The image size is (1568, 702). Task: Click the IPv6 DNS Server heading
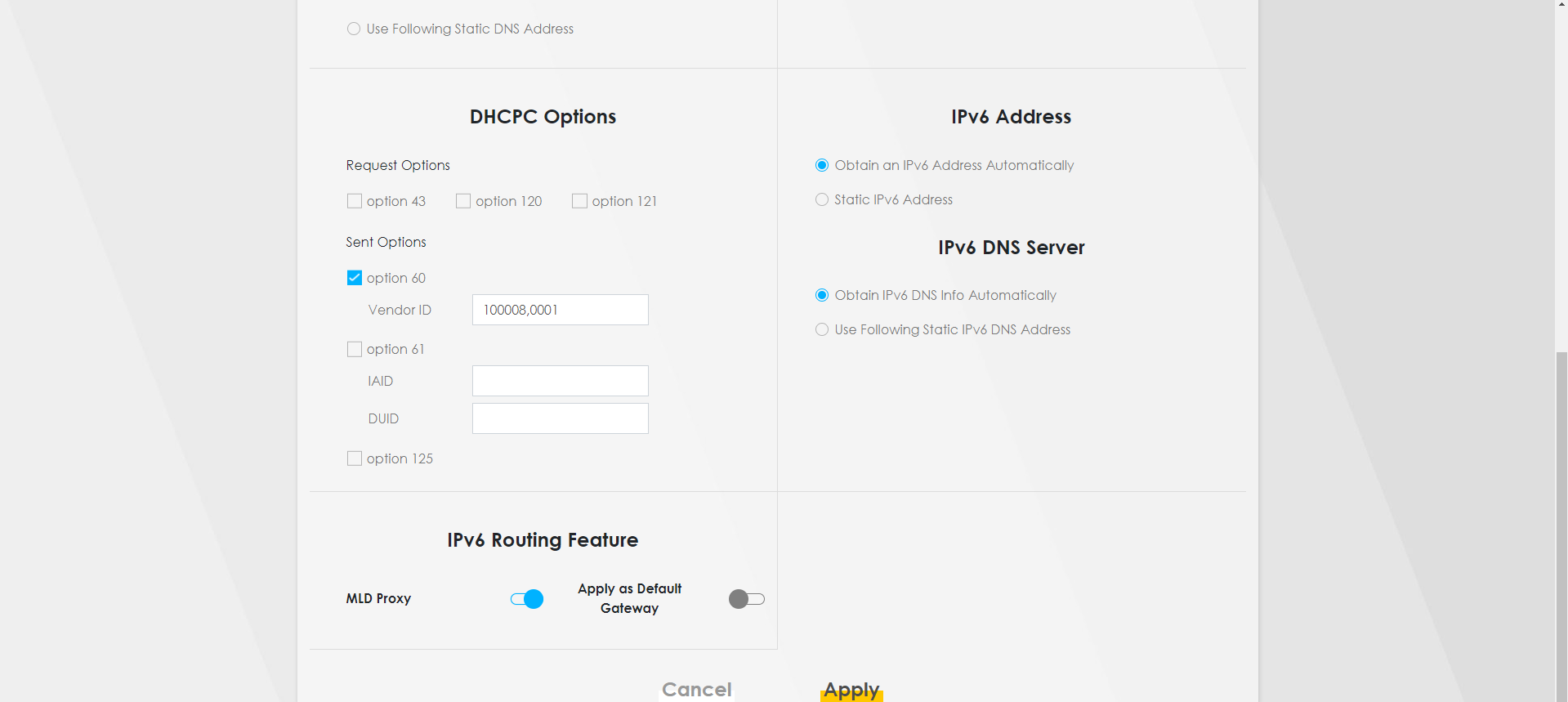pyautogui.click(x=1011, y=248)
